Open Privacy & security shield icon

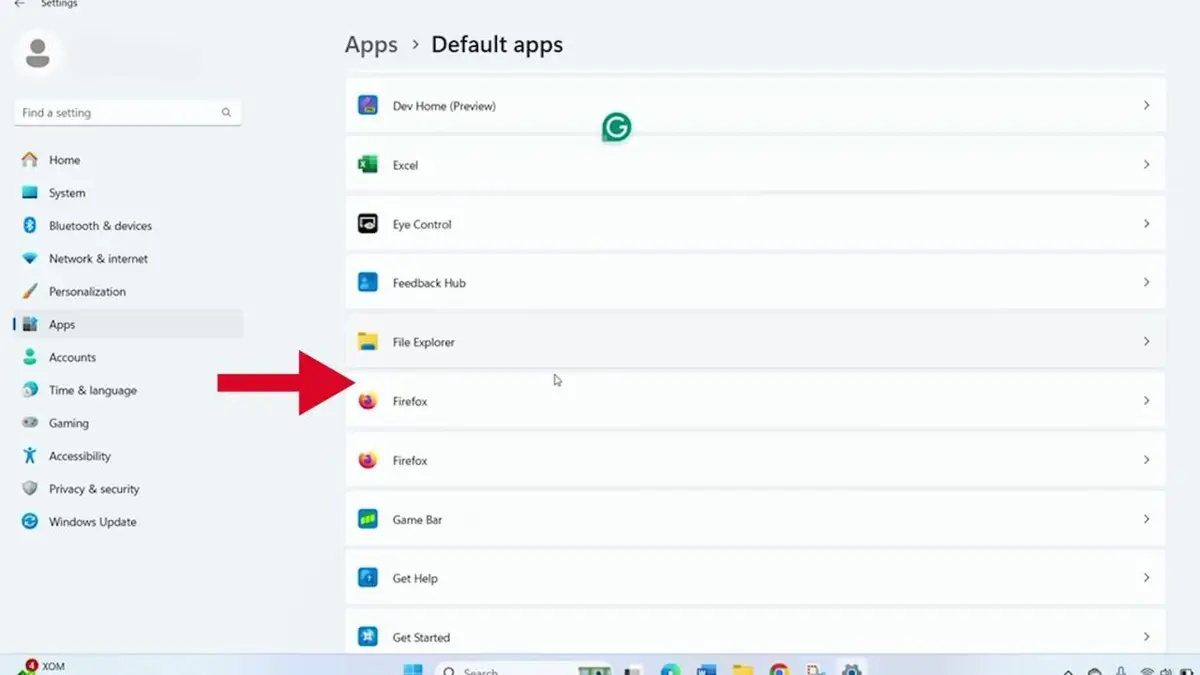pyautogui.click(x=30, y=489)
